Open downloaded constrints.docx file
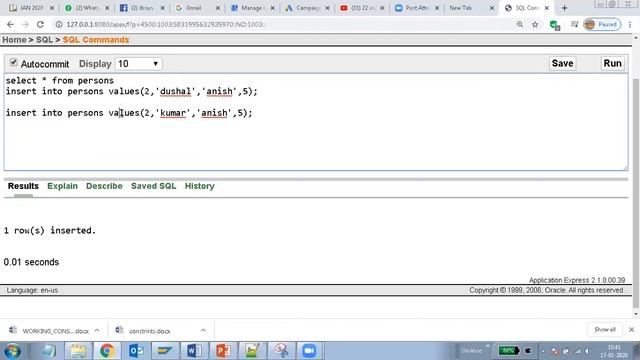The height and width of the screenshot is (360, 640). [144, 331]
